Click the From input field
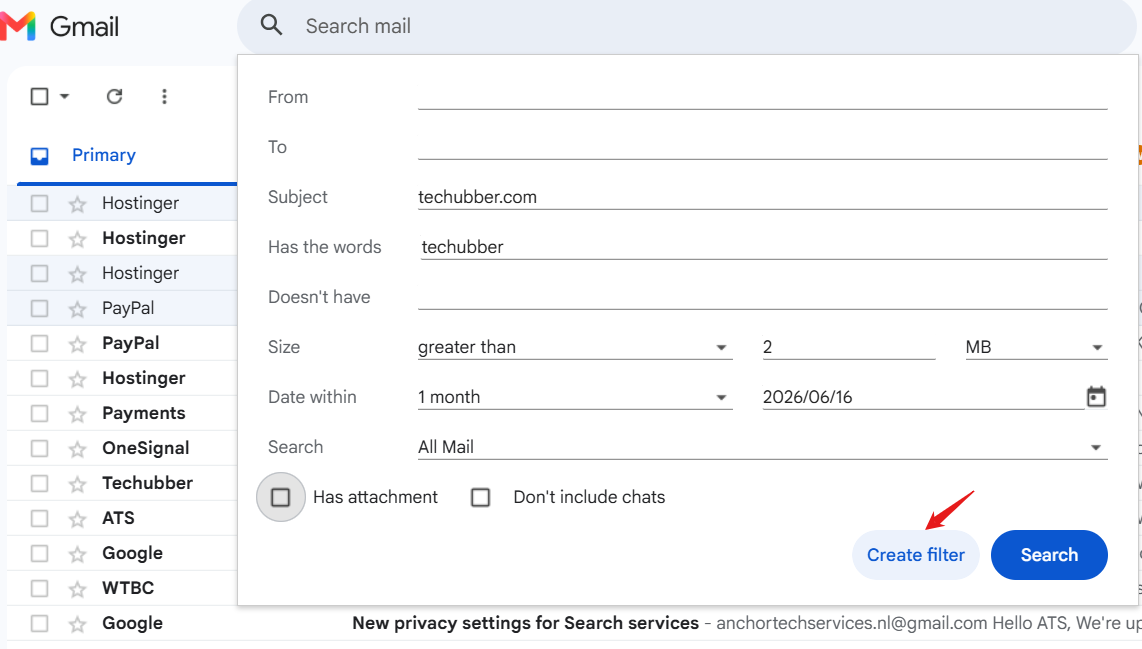 [x=763, y=97]
